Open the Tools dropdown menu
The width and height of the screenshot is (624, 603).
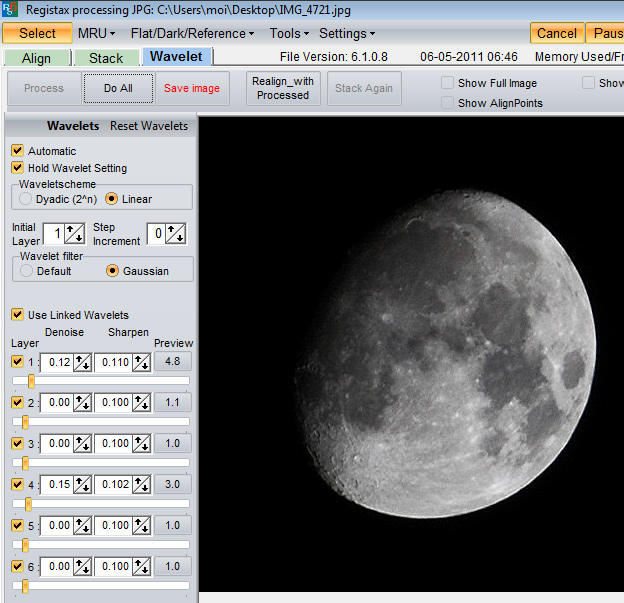(289, 33)
